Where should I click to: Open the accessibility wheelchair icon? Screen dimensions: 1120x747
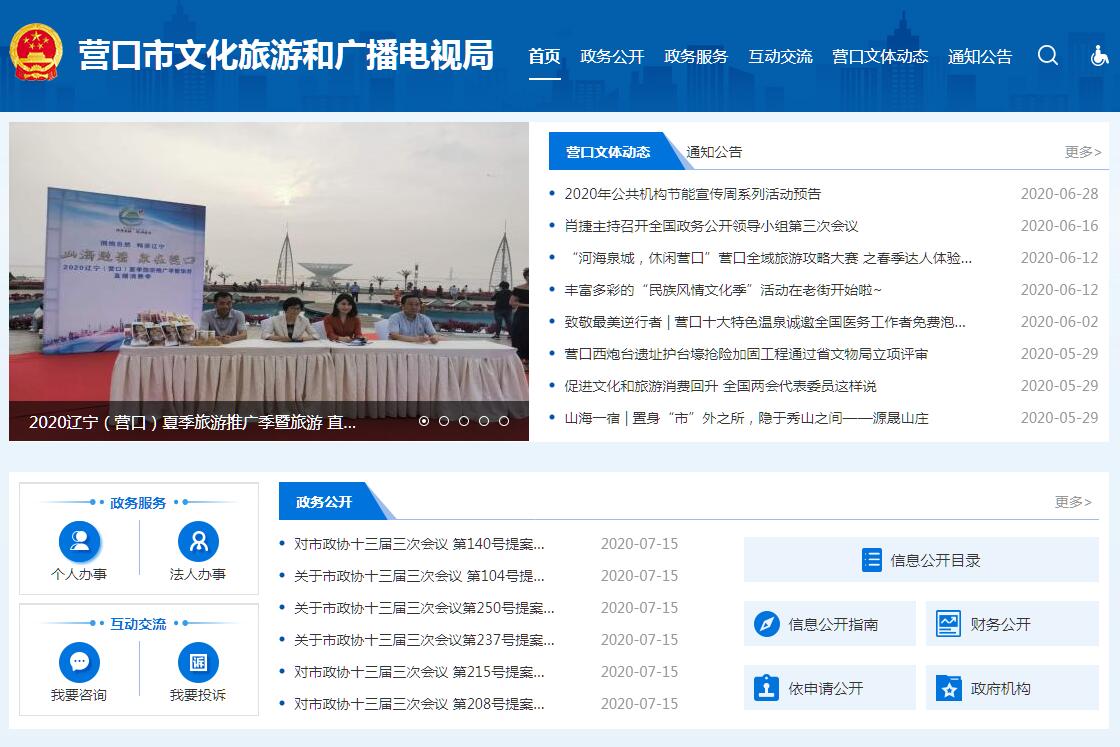coord(1099,56)
